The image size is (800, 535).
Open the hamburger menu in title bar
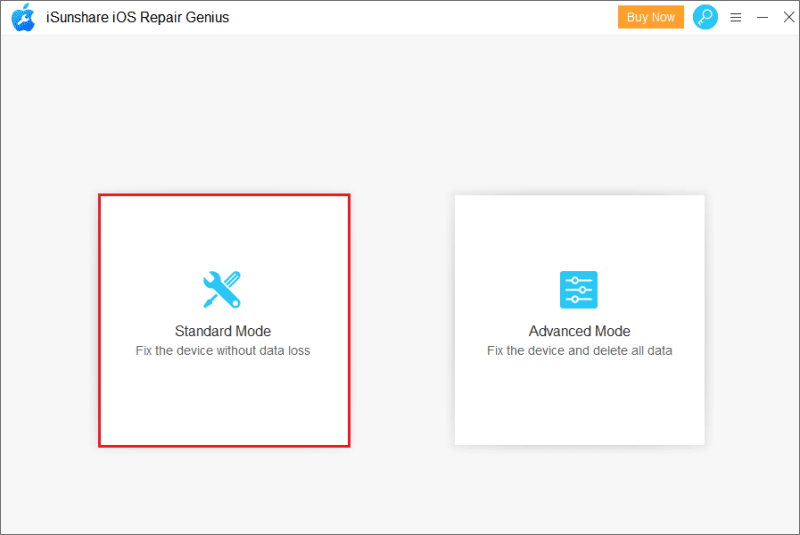pyautogui.click(x=736, y=17)
